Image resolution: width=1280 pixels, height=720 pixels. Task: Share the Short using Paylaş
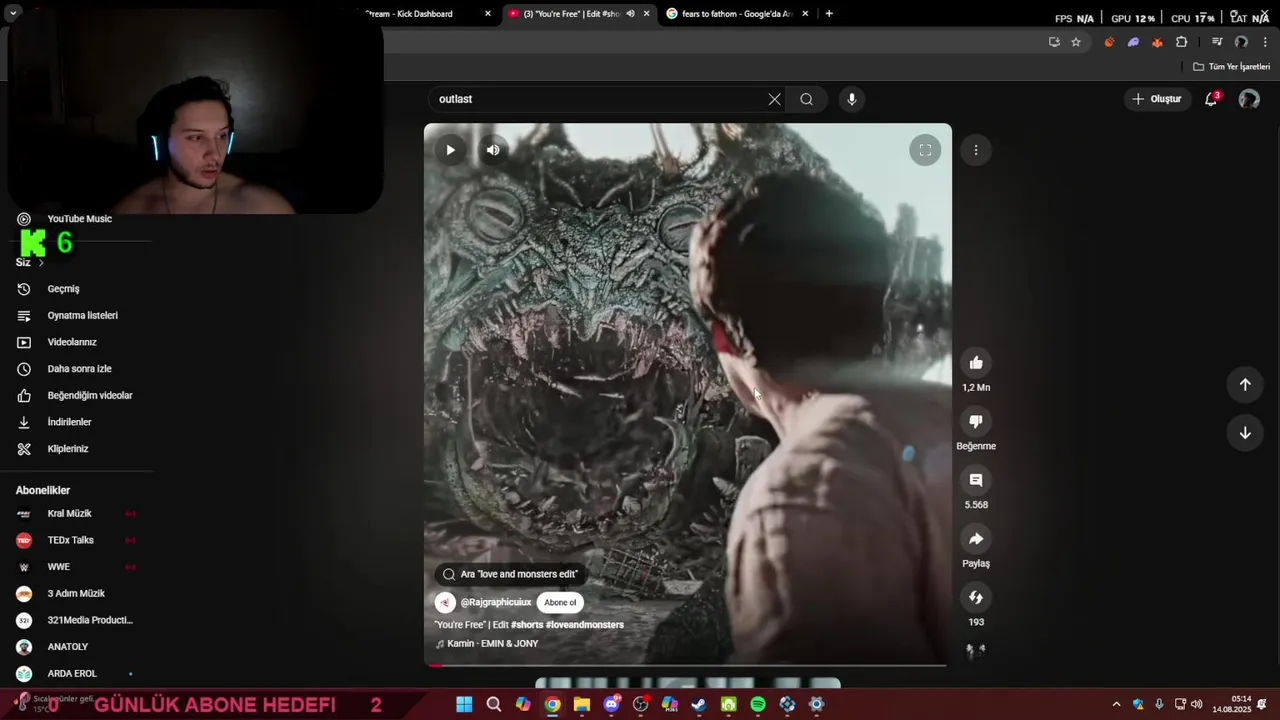pyautogui.click(x=976, y=539)
